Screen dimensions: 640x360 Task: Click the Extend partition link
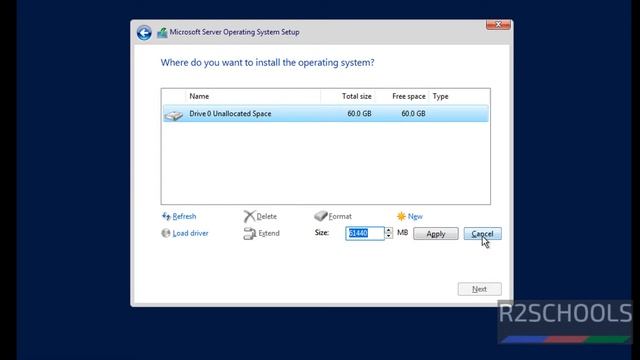click(x=269, y=233)
